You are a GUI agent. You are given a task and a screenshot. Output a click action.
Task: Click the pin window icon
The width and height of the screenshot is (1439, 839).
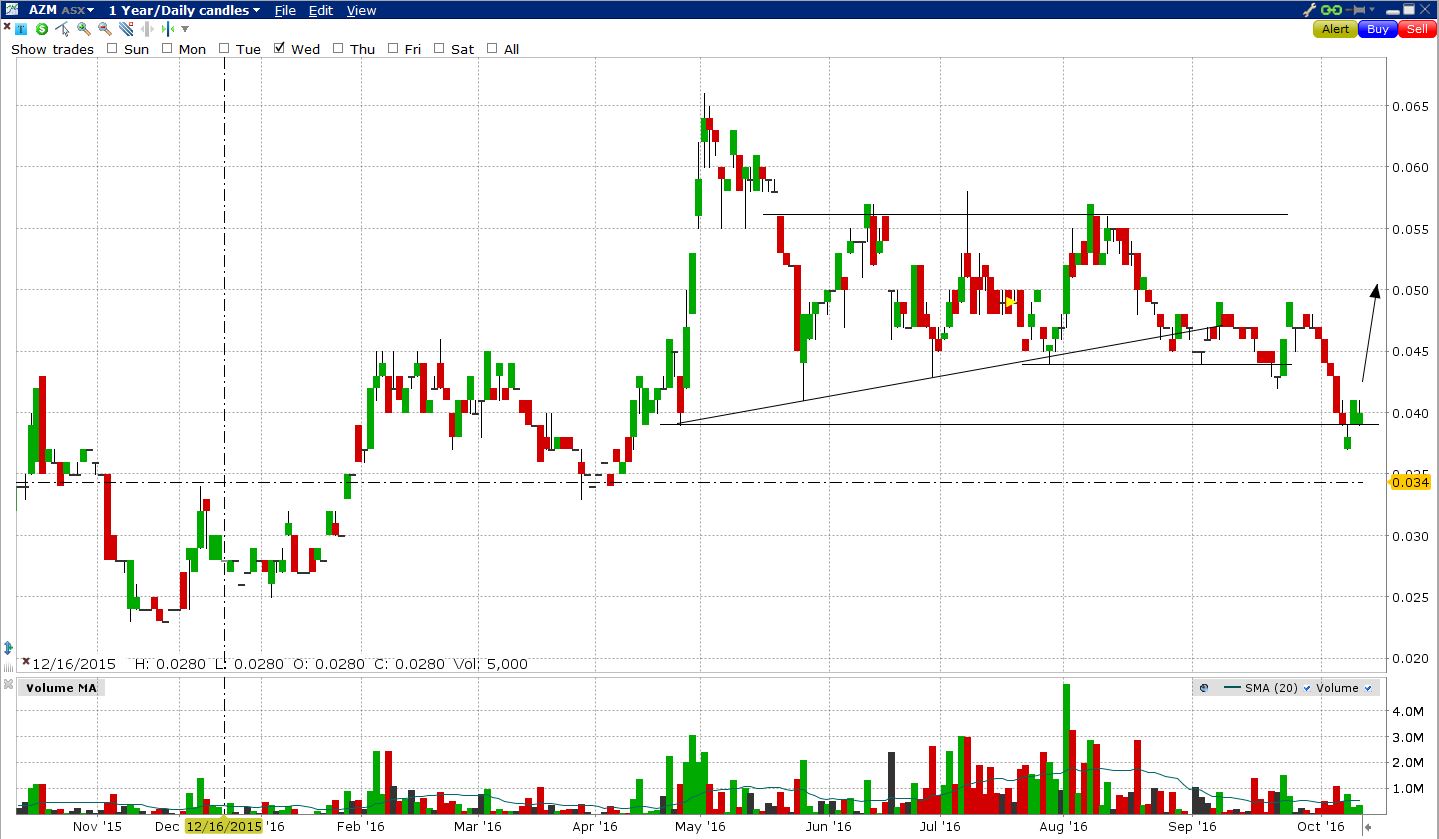coord(1355,10)
